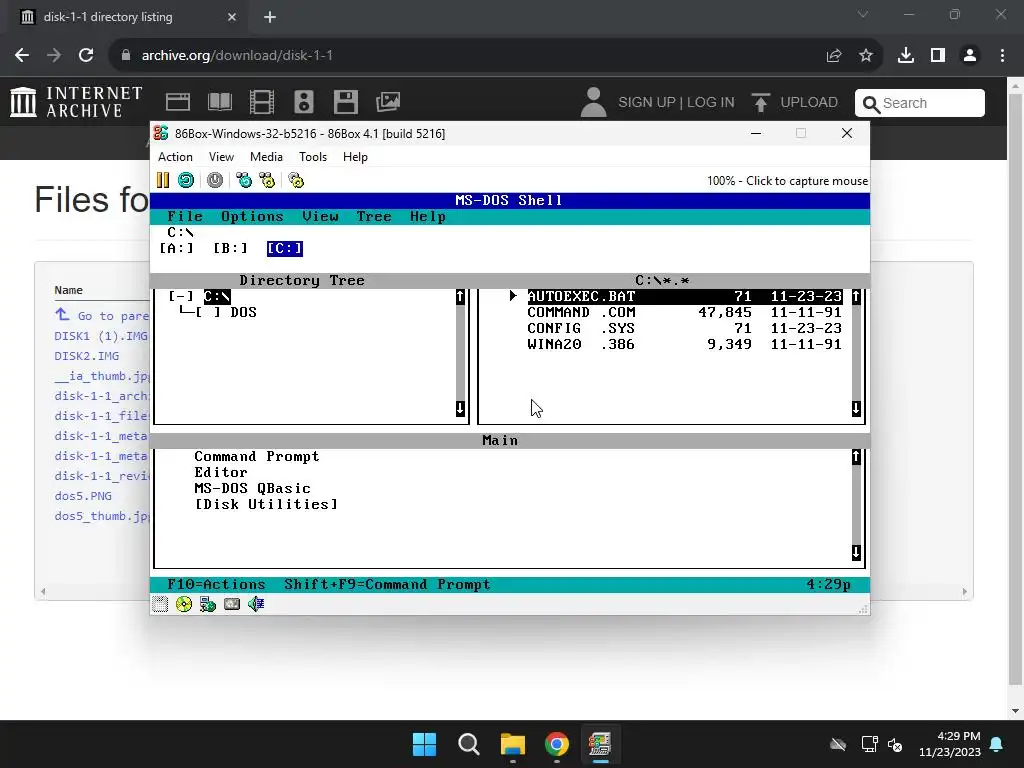This screenshot has height=768, width=1024.
Task: Select the COMMAND.COM file
Action: coord(684,312)
